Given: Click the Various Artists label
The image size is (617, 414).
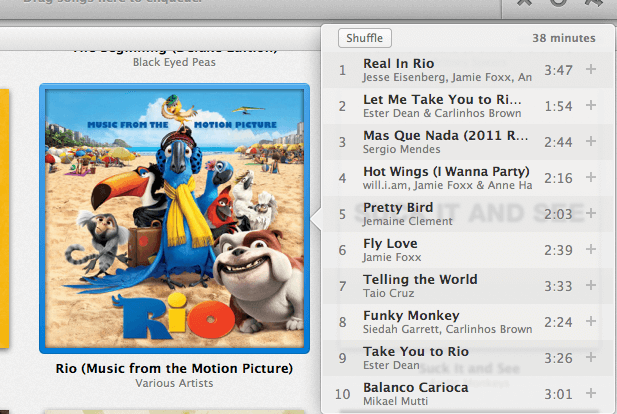Looking at the screenshot, I should tap(174, 383).
